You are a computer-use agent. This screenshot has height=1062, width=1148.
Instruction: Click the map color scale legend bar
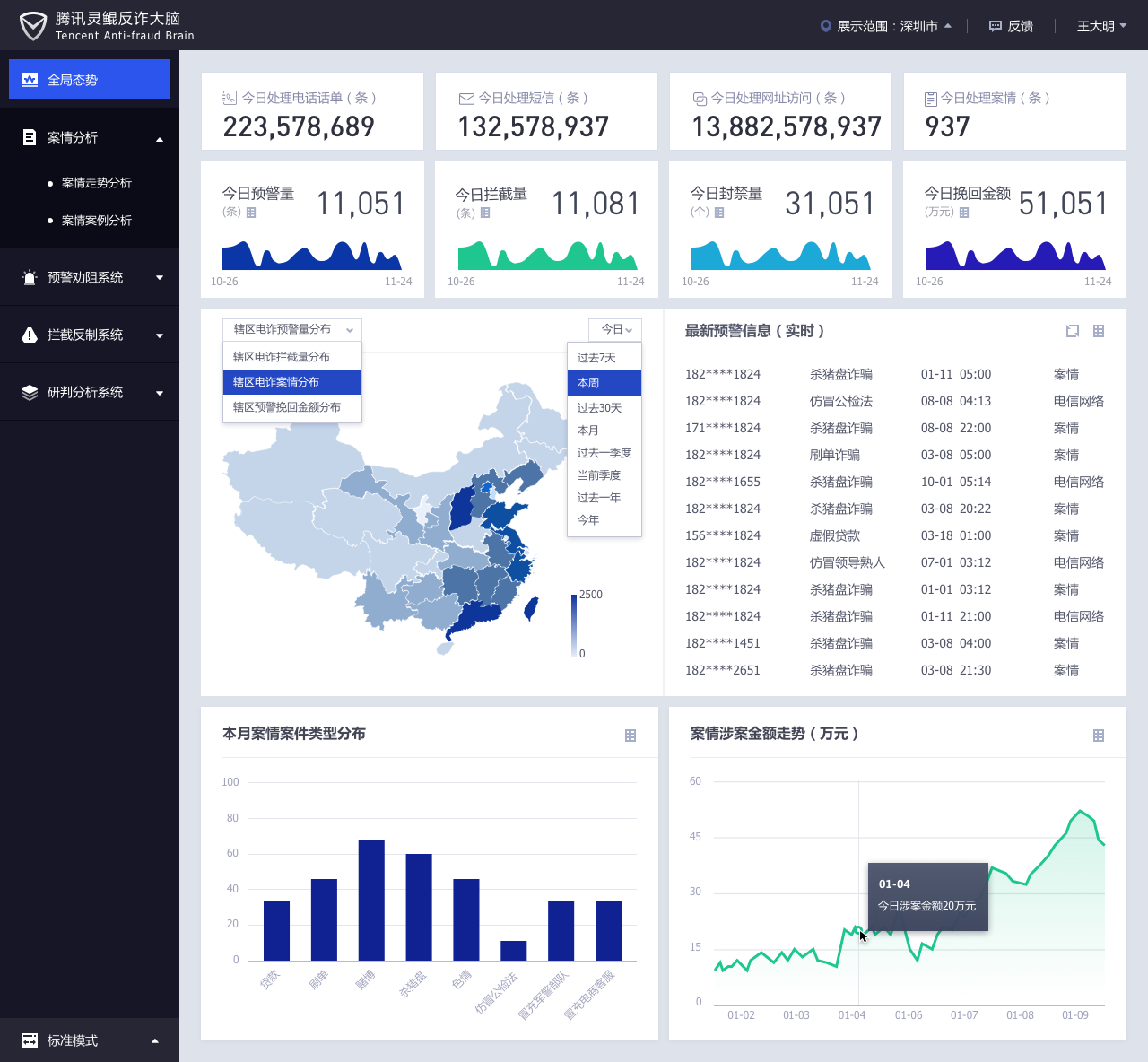(x=574, y=625)
